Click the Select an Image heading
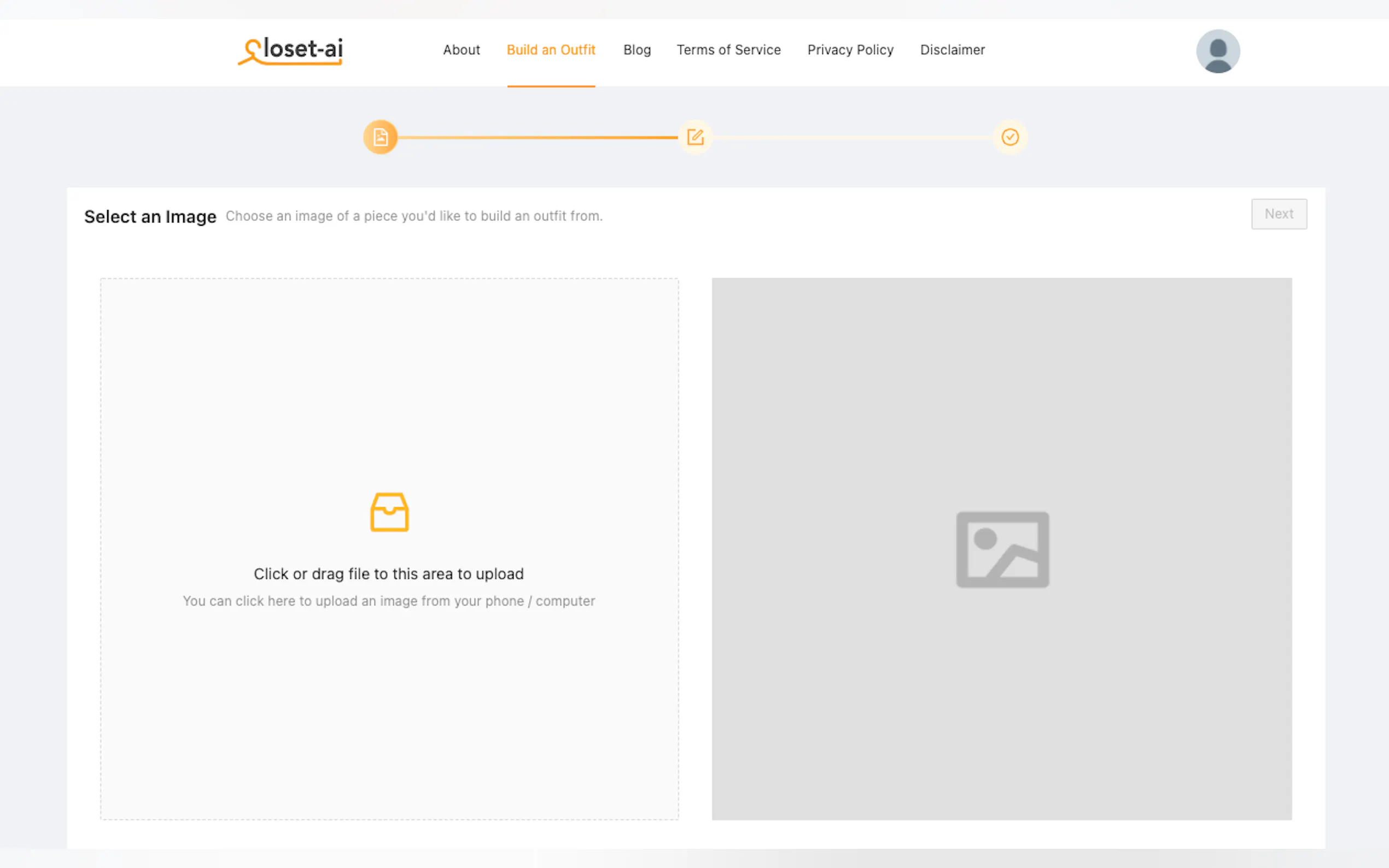Screen dimensions: 1389x868 pyautogui.click(x=150, y=216)
